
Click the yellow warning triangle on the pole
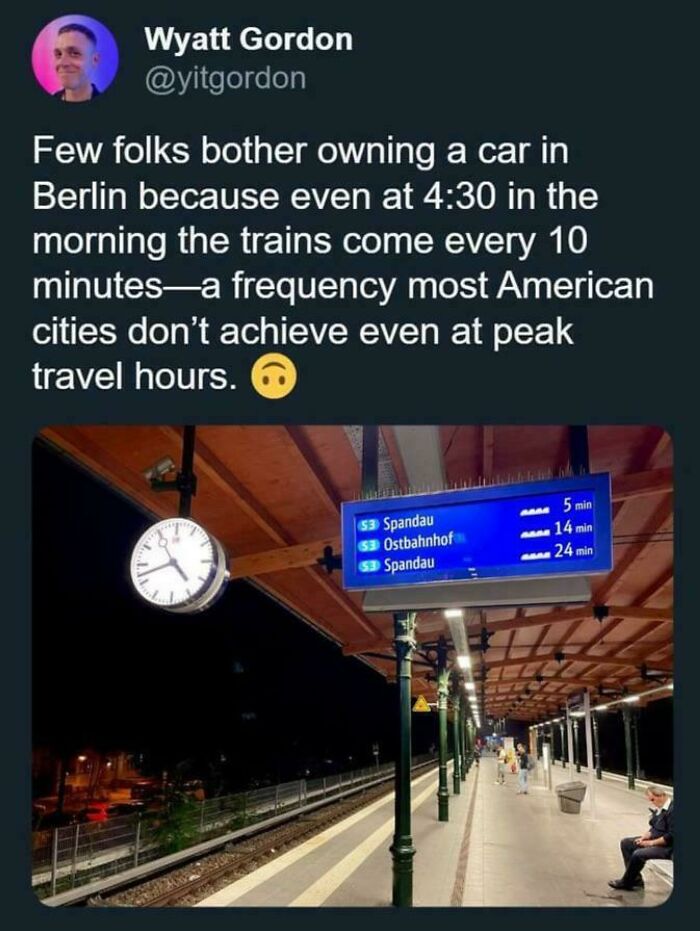[422, 704]
